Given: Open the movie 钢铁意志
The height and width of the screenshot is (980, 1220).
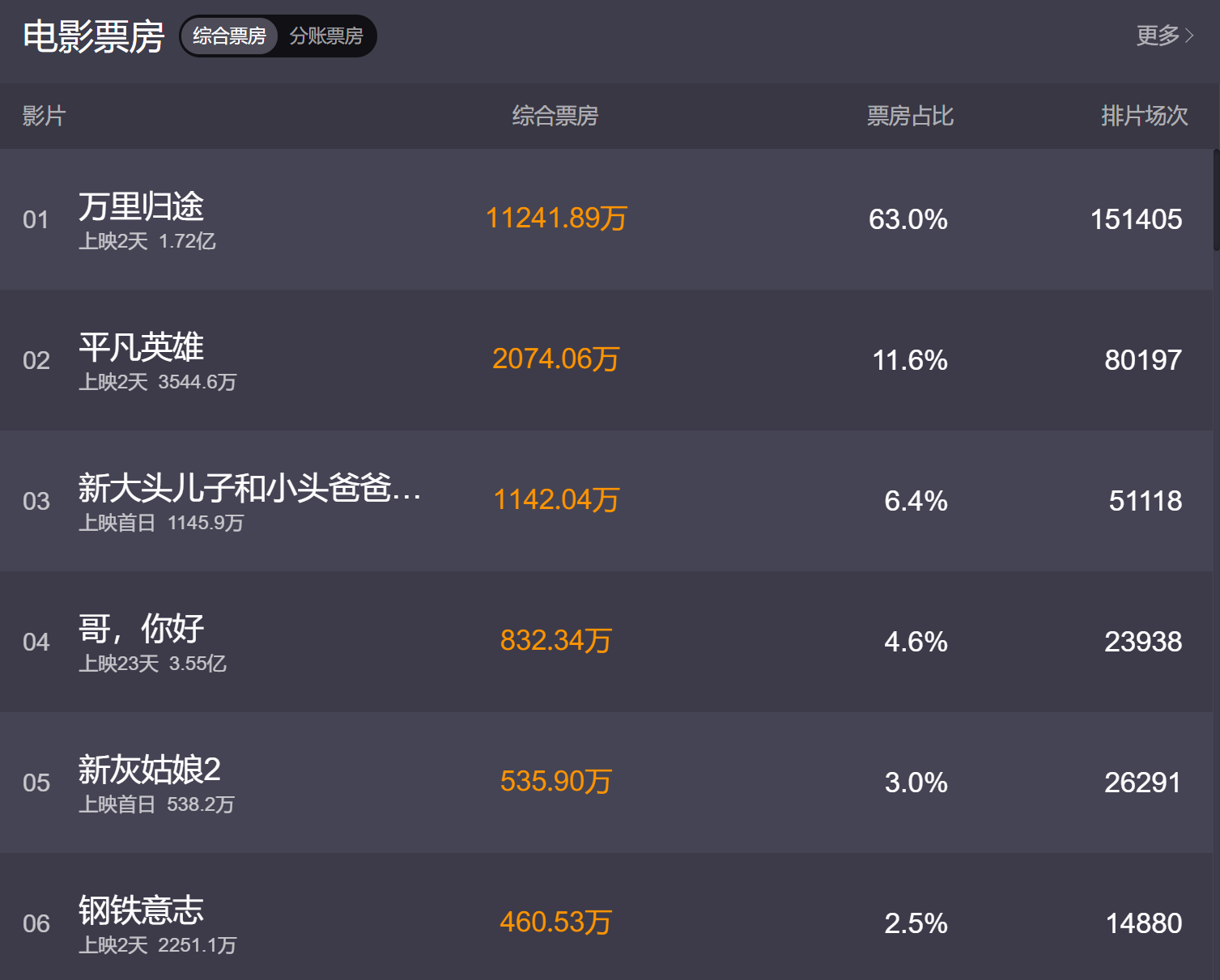Looking at the screenshot, I should tap(142, 910).
